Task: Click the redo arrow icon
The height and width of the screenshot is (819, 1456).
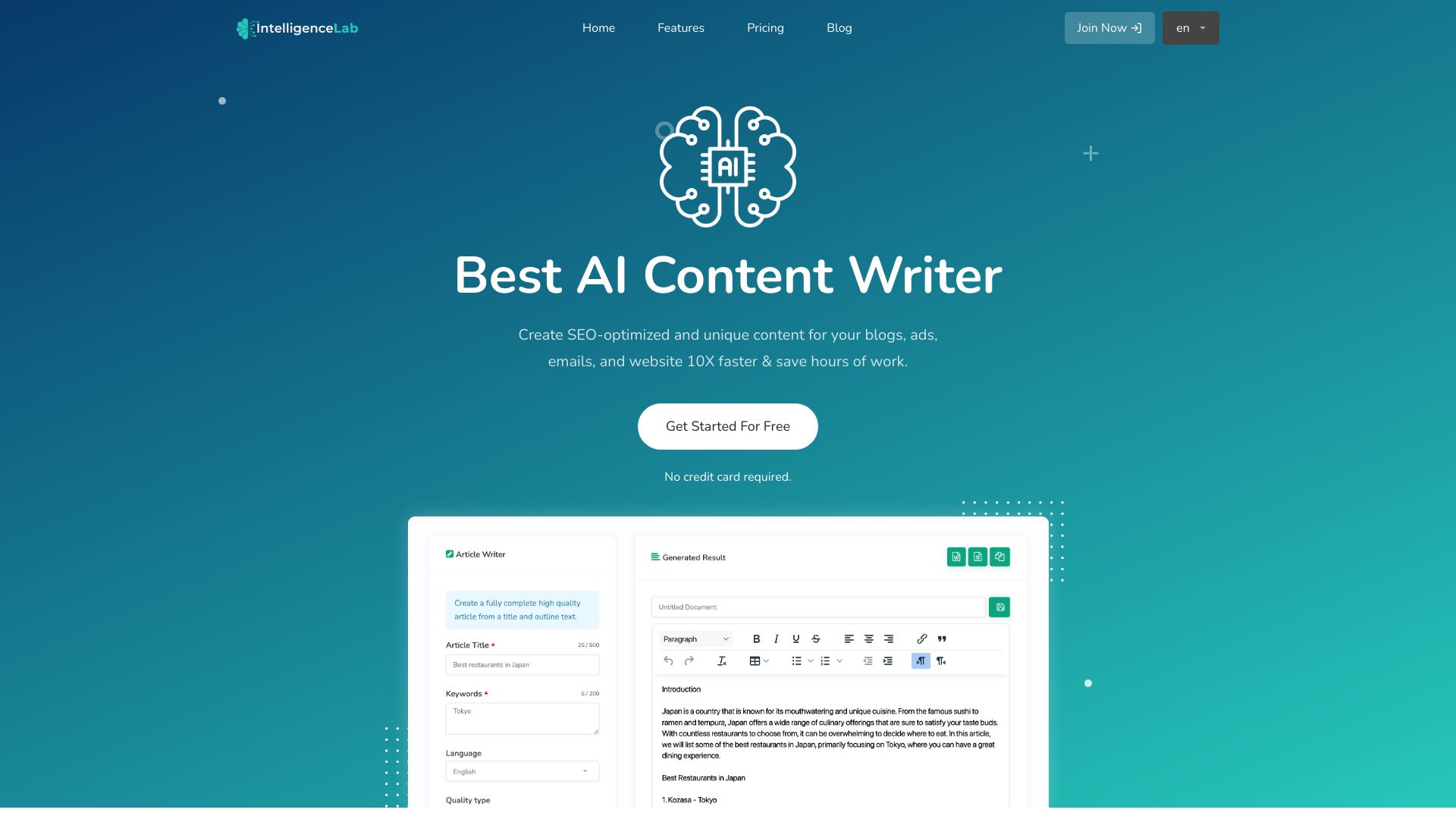Action: tap(689, 661)
